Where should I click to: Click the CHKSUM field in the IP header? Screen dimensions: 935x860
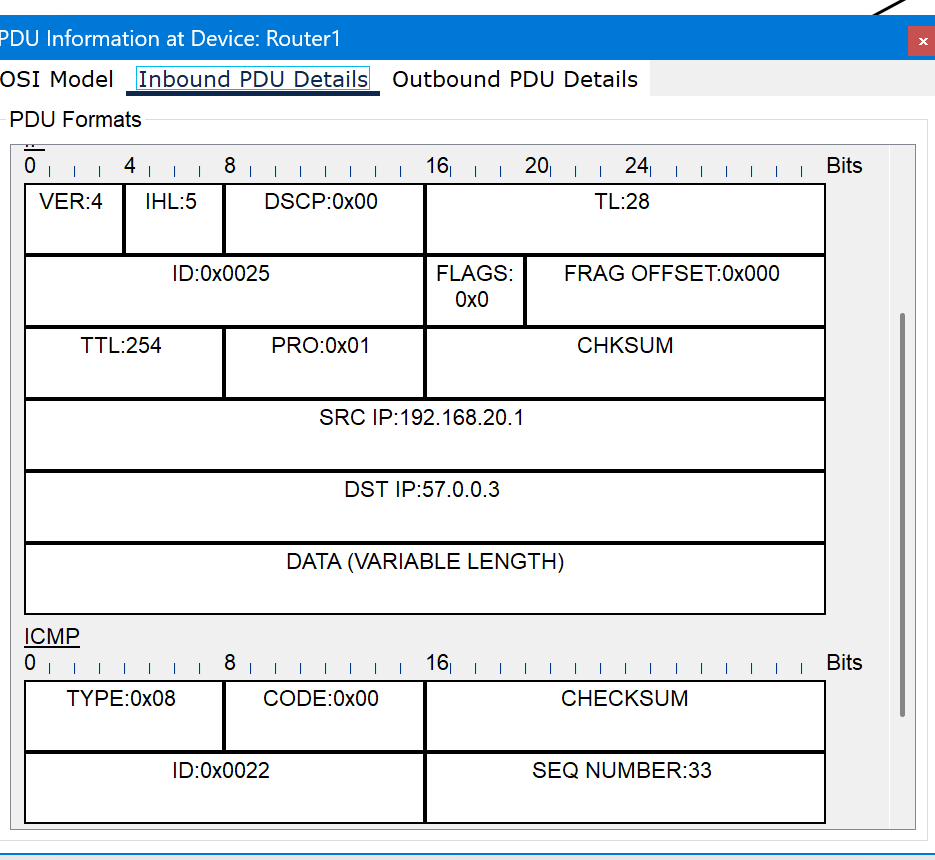click(626, 363)
